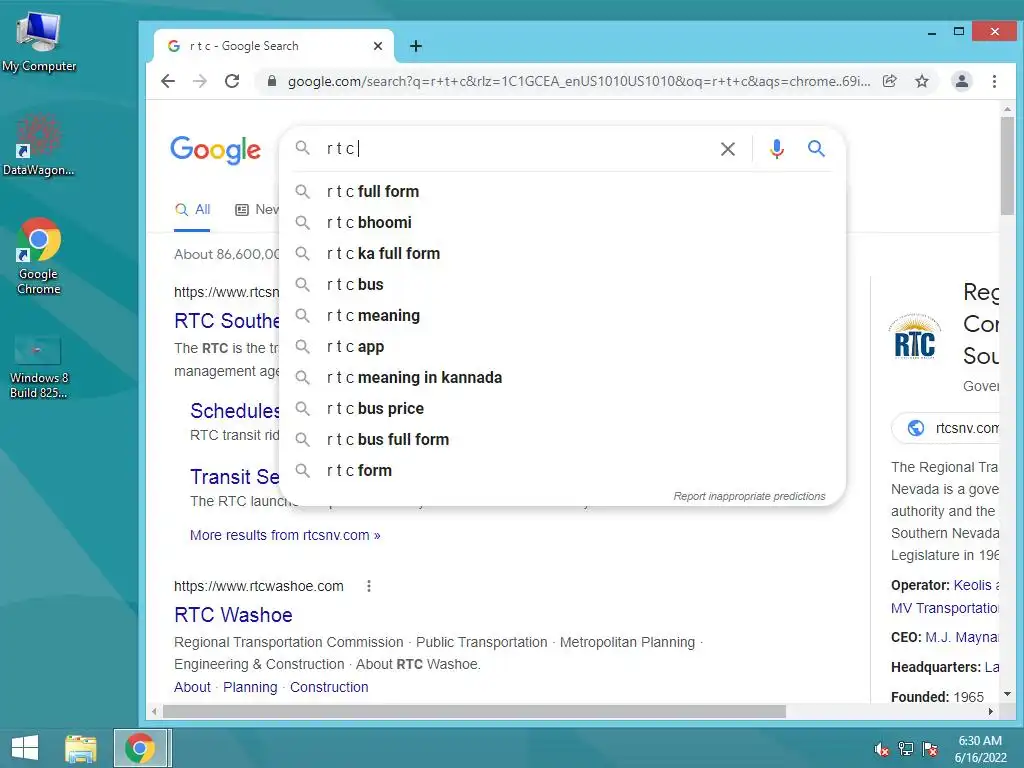This screenshot has height=768, width=1024.
Task: Pick the 'r t c ka full form' suggestion
Action: 562,253
